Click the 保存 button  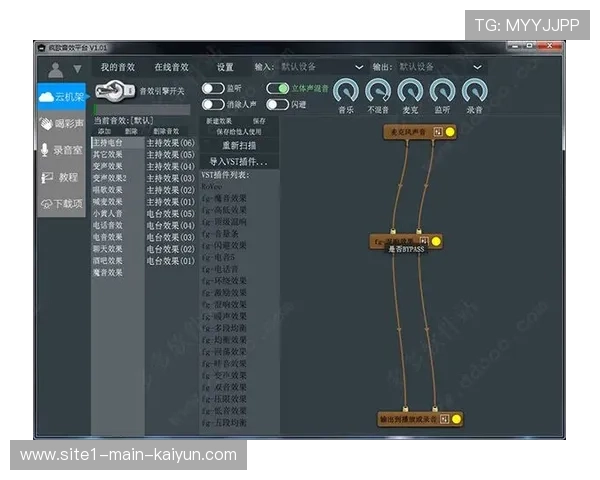click(259, 121)
